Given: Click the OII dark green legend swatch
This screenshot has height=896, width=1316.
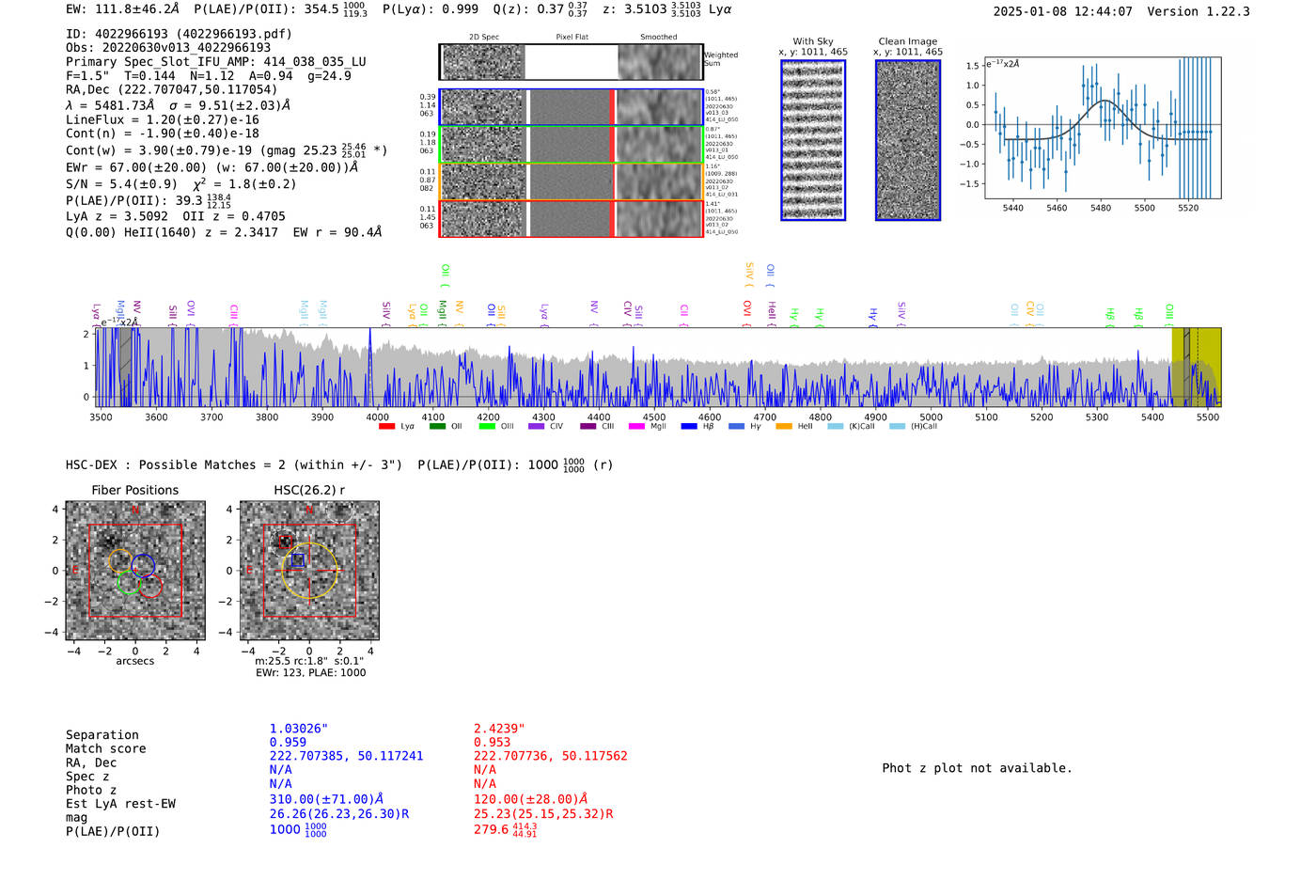Looking at the screenshot, I should 437,427.
